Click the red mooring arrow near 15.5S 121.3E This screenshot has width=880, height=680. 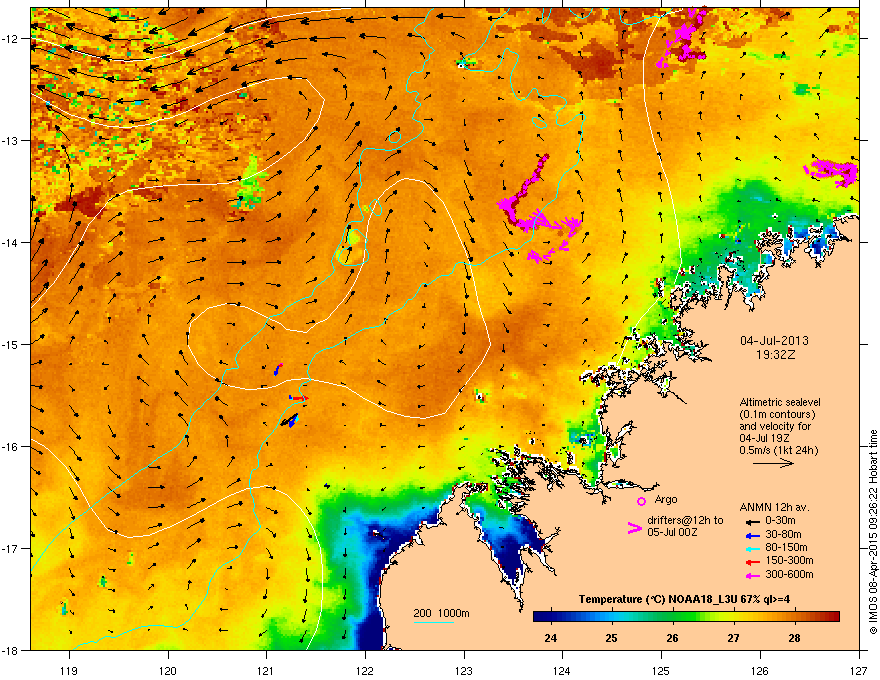[x=300, y=398]
